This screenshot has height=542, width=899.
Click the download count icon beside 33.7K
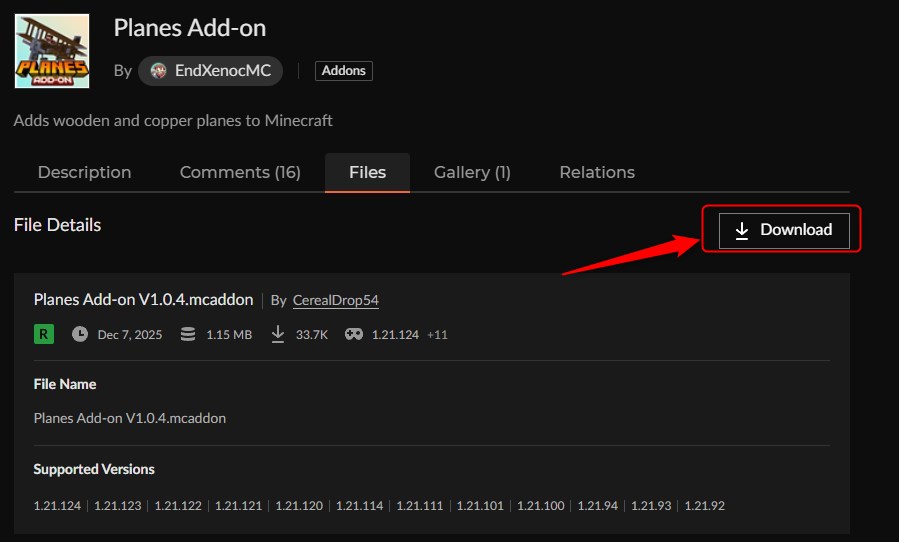pos(278,334)
